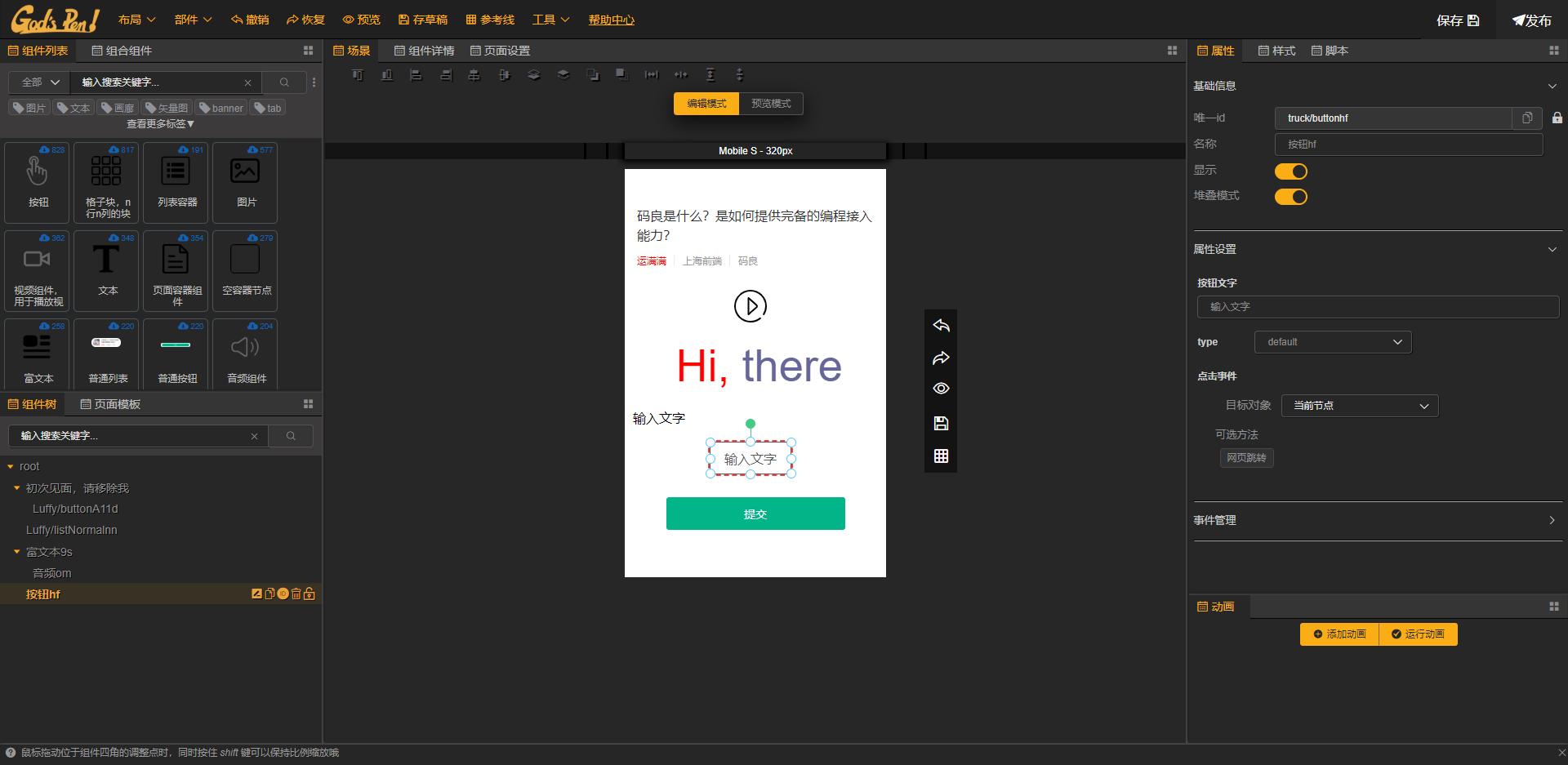Click the floating grid icon beside canvas
This screenshot has height=765, width=1568.
point(941,456)
